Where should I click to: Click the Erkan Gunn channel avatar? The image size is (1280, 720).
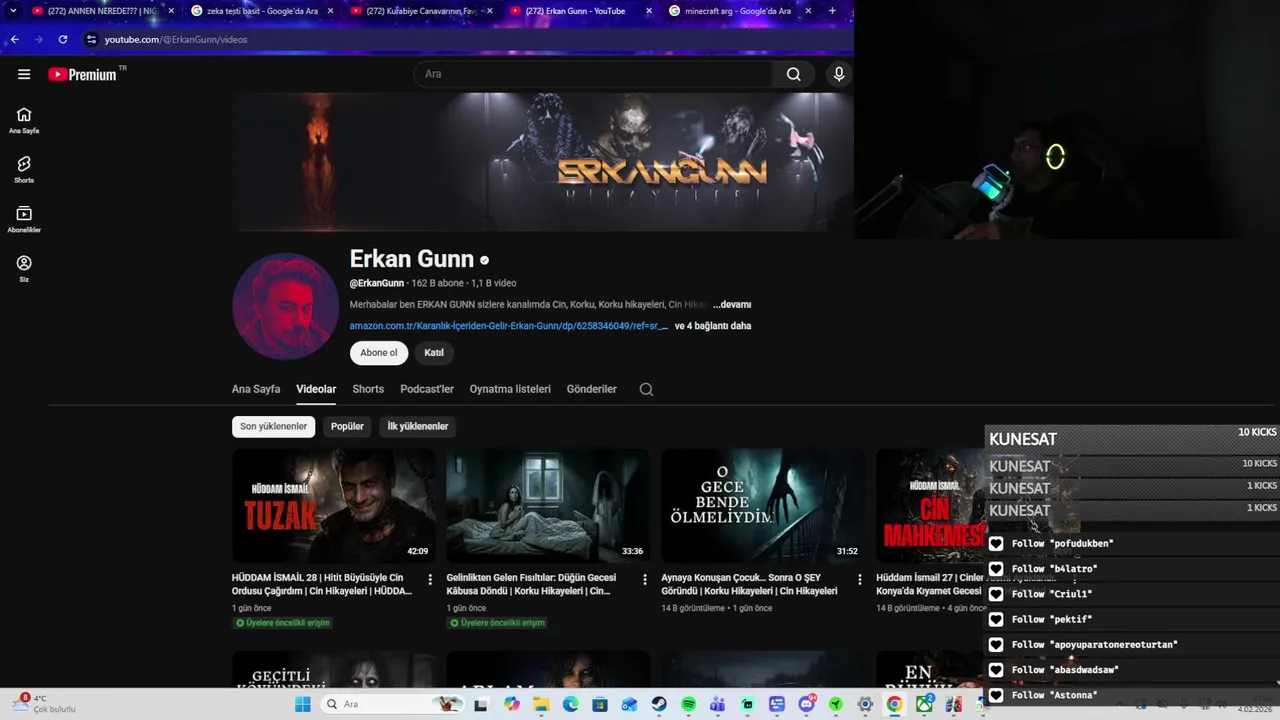pyautogui.click(x=285, y=306)
